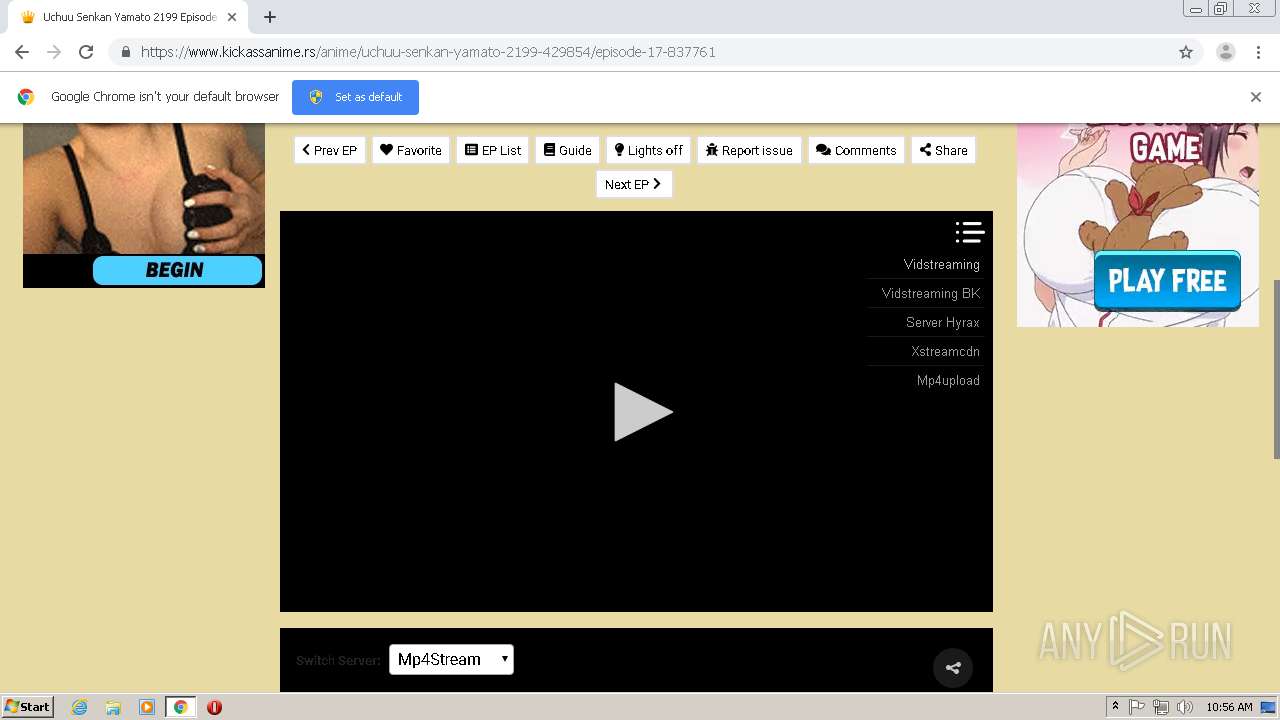Select the Mp4upload server
This screenshot has height=720, width=1280.
[x=948, y=380]
